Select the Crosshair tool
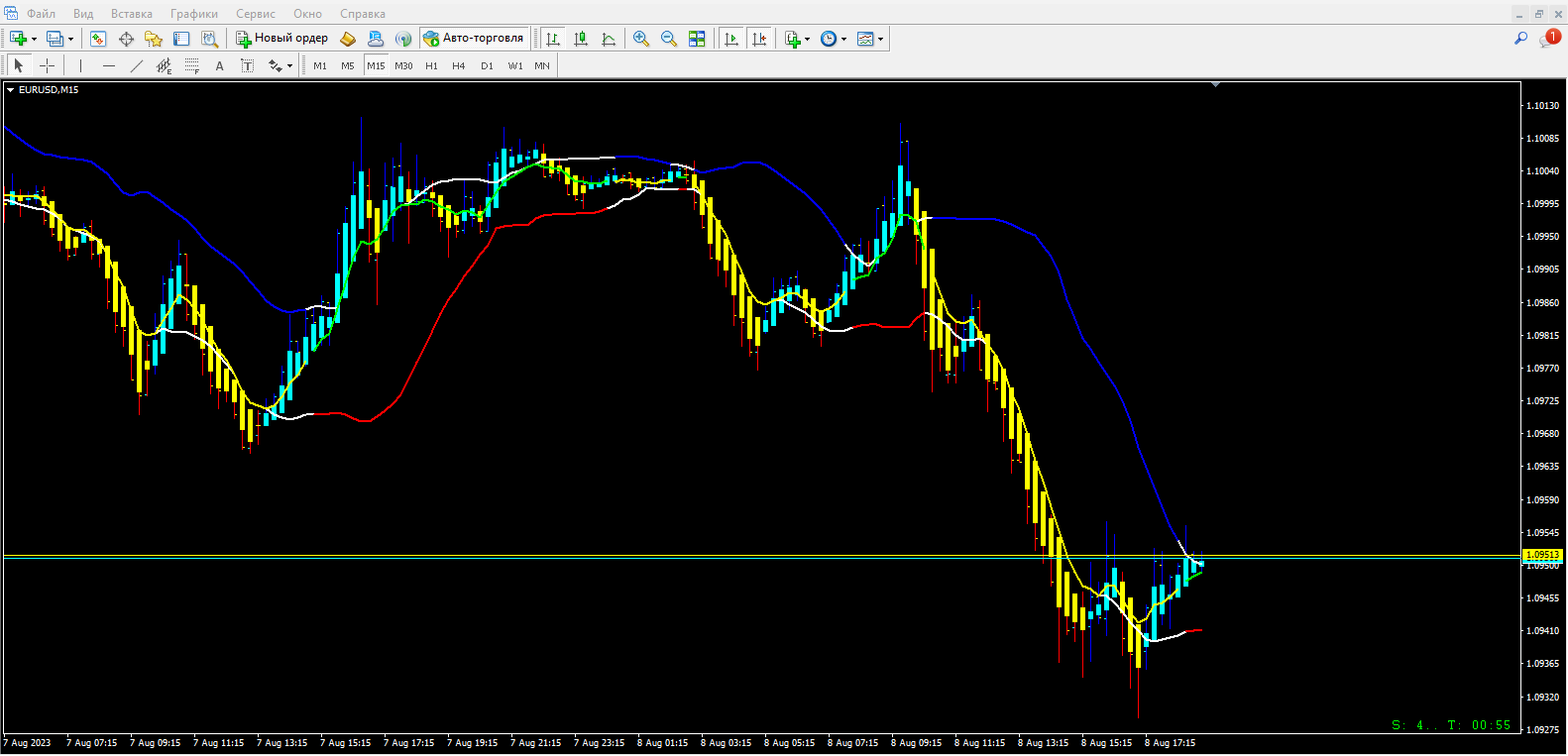 pos(47,65)
